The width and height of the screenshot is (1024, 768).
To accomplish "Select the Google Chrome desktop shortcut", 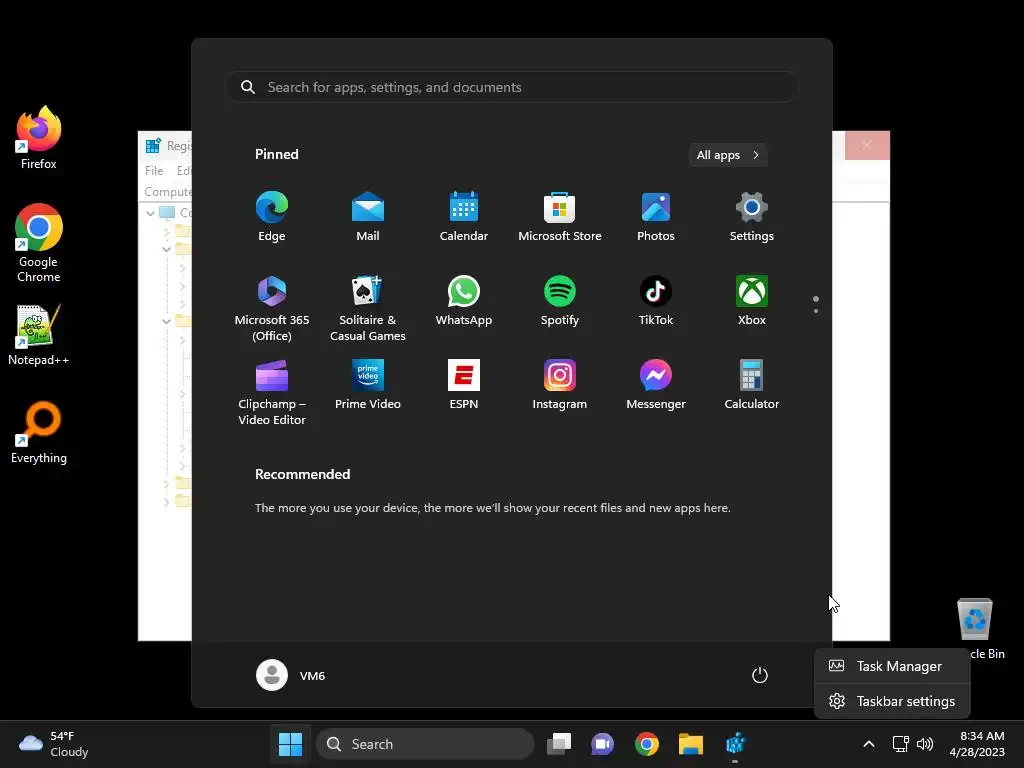I will pyautogui.click(x=39, y=243).
